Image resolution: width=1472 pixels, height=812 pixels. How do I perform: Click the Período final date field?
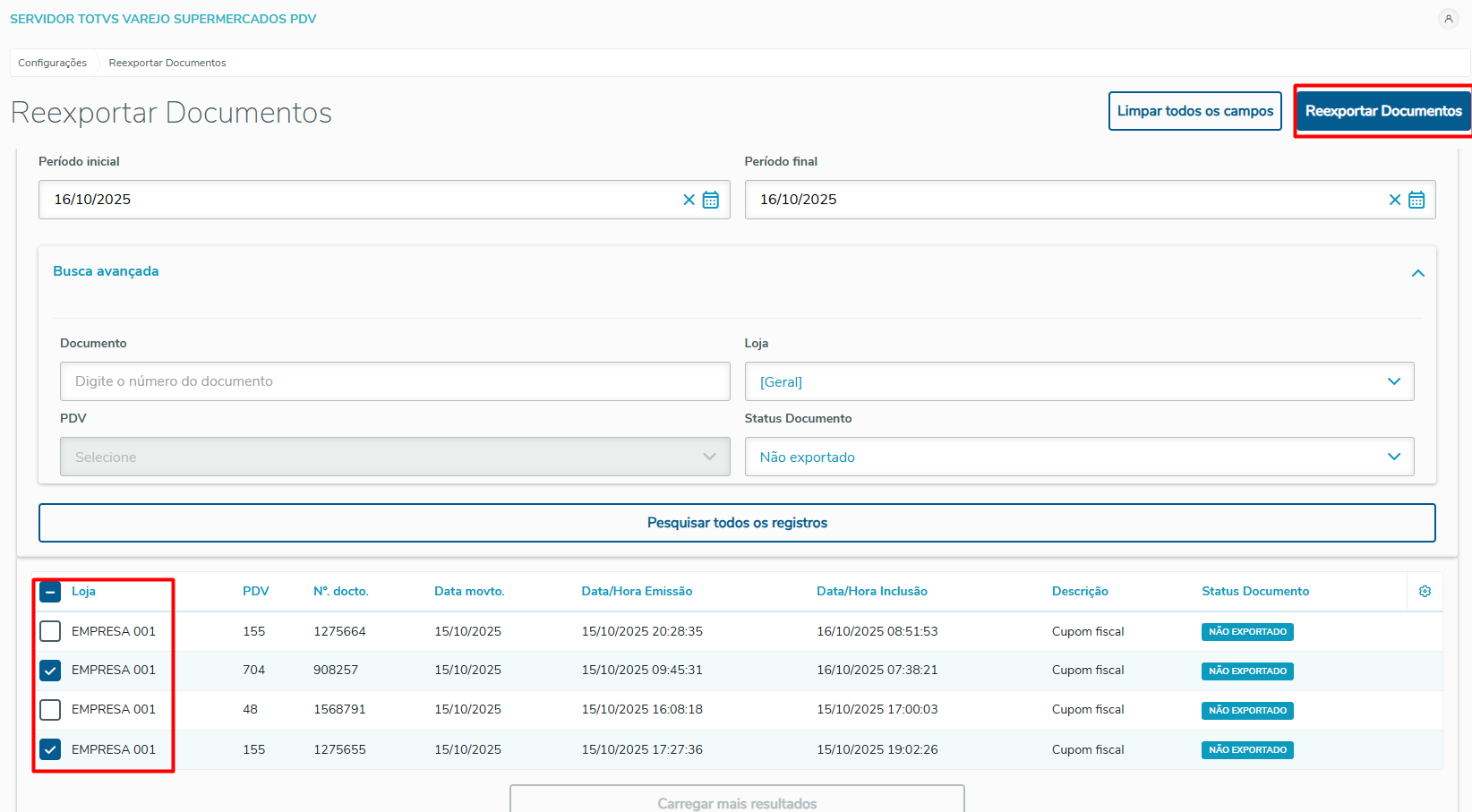point(1090,200)
